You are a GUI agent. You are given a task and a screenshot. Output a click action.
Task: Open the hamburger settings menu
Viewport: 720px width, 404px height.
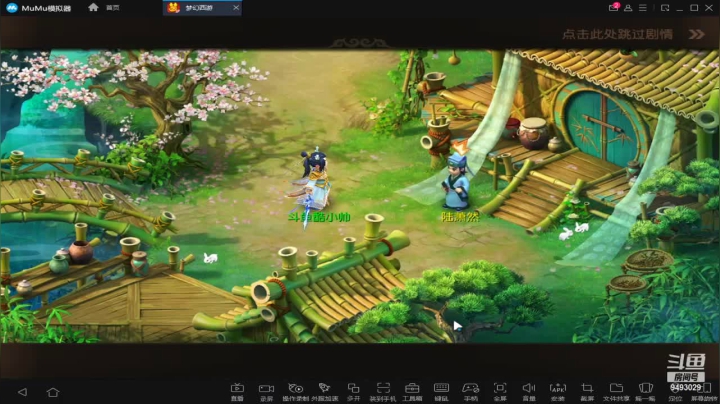(643, 8)
